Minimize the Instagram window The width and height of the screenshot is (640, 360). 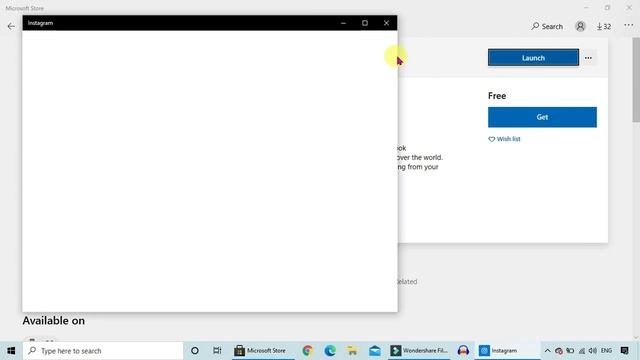[x=343, y=23]
